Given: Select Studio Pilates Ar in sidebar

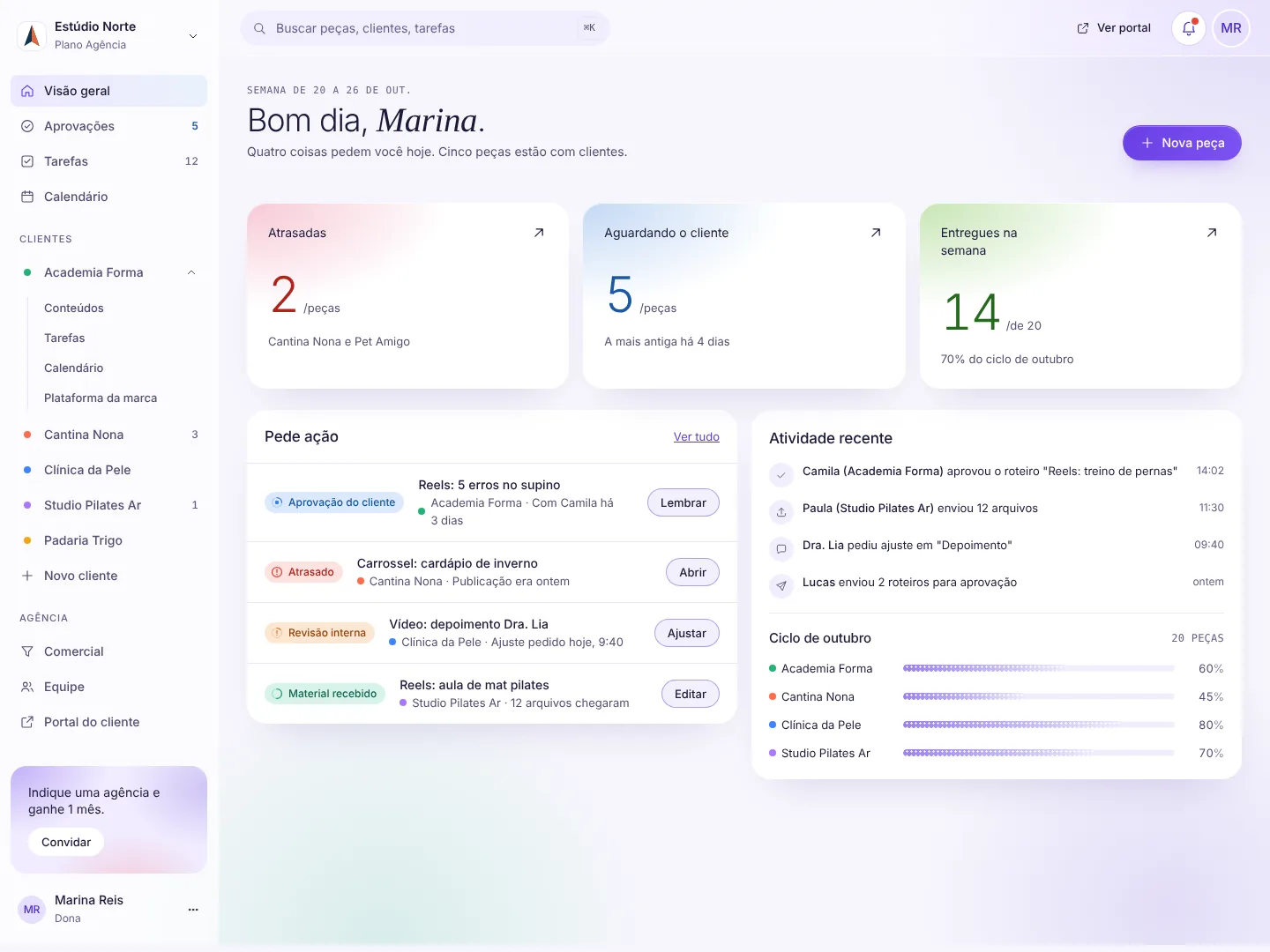Looking at the screenshot, I should click(x=108, y=505).
